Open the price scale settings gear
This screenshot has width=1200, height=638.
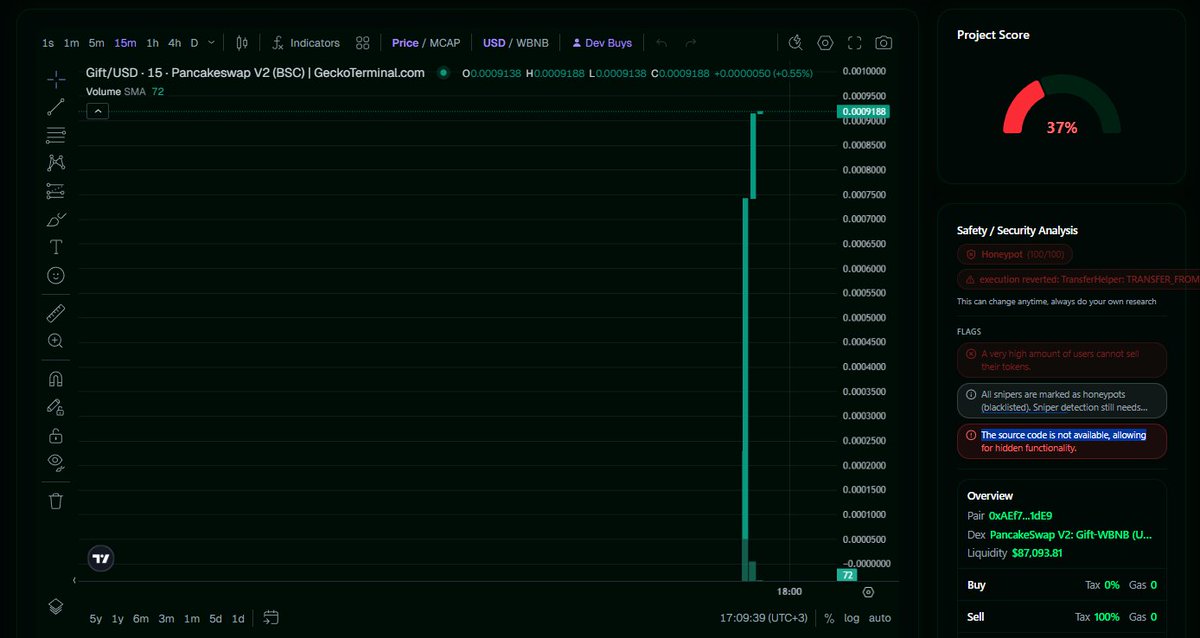[868, 592]
